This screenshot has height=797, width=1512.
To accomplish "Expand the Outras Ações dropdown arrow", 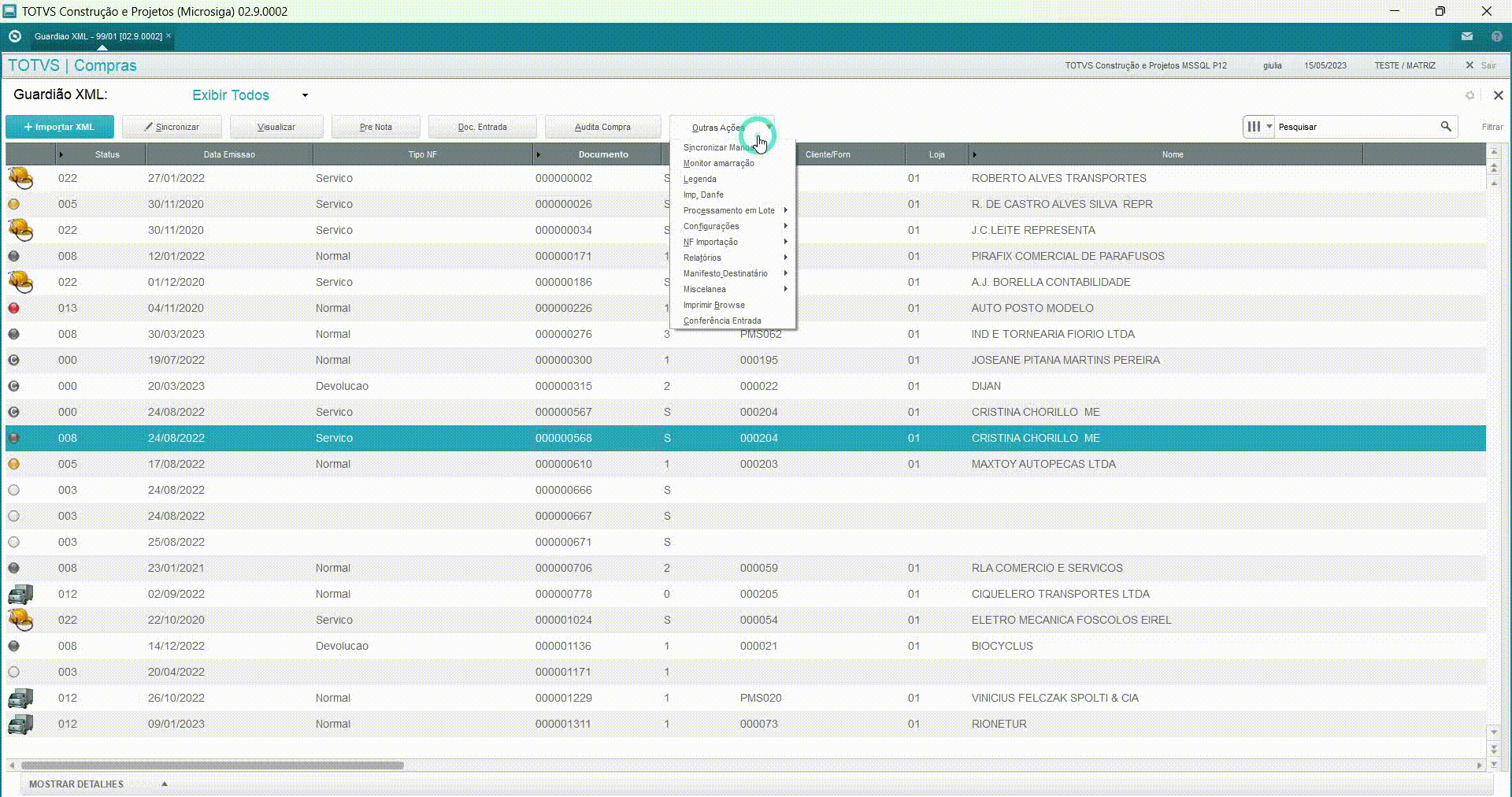I will 769,127.
